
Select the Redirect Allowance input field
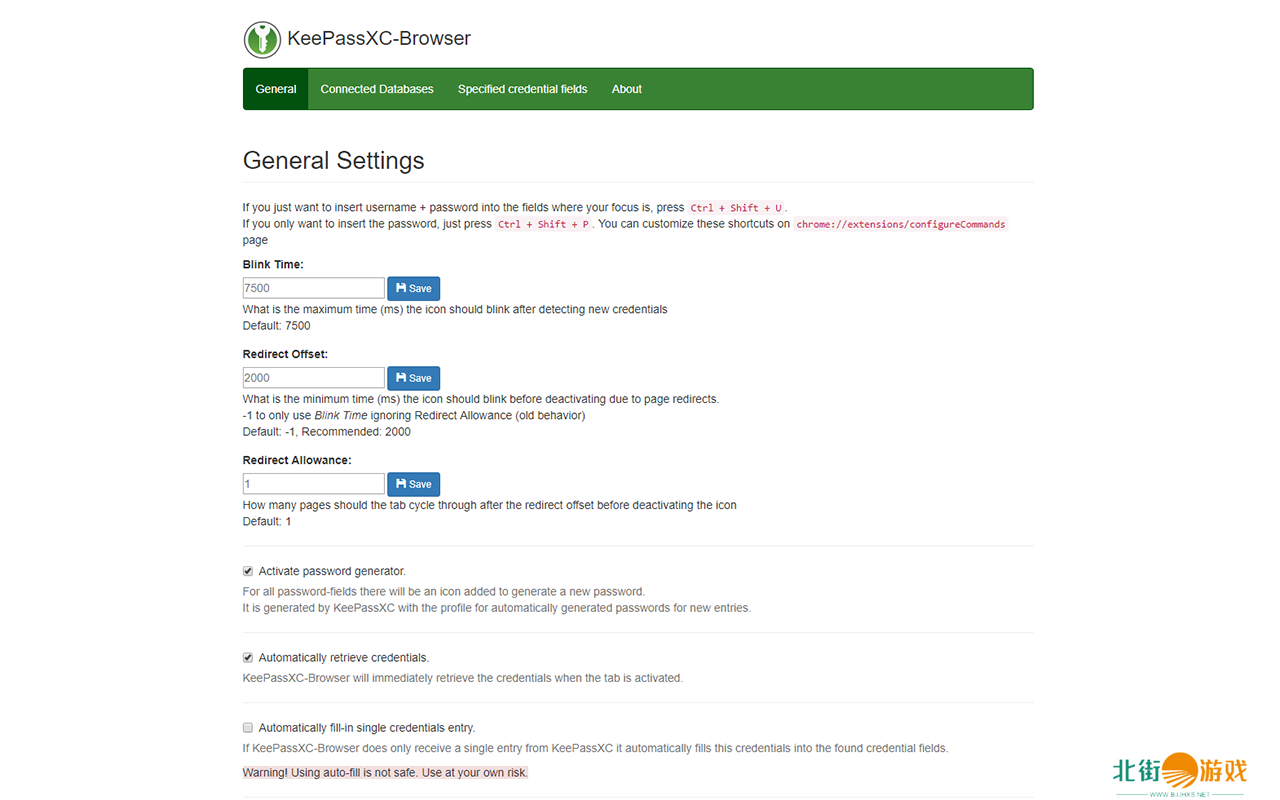pyautogui.click(x=313, y=484)
